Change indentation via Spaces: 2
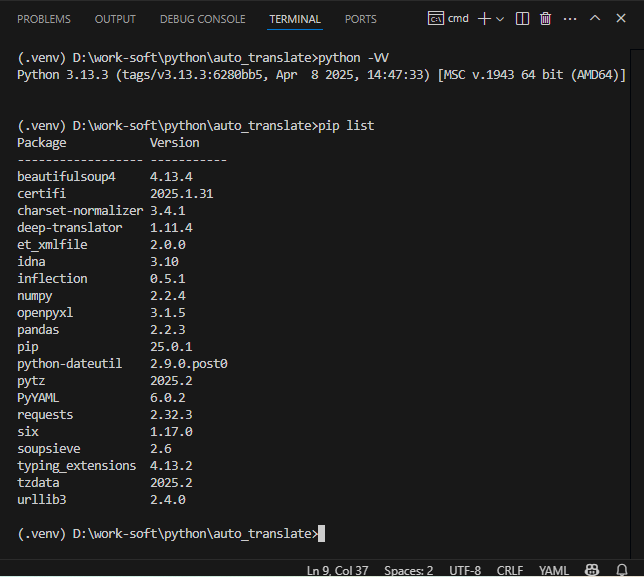This screenshot has width=644, height=577. [409, 570]
